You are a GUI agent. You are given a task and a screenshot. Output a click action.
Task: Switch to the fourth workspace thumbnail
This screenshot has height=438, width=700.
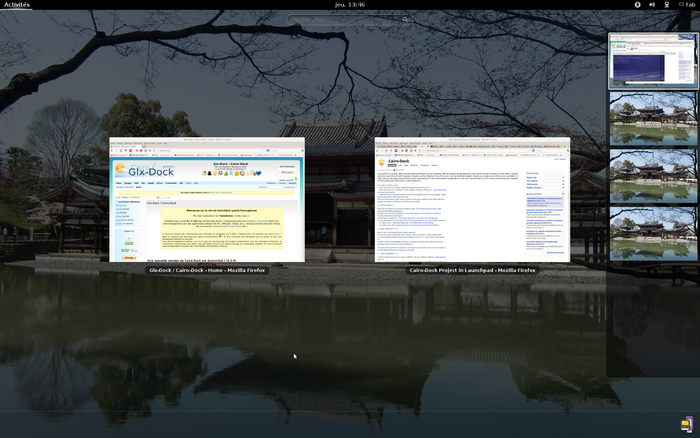(653, 234)
